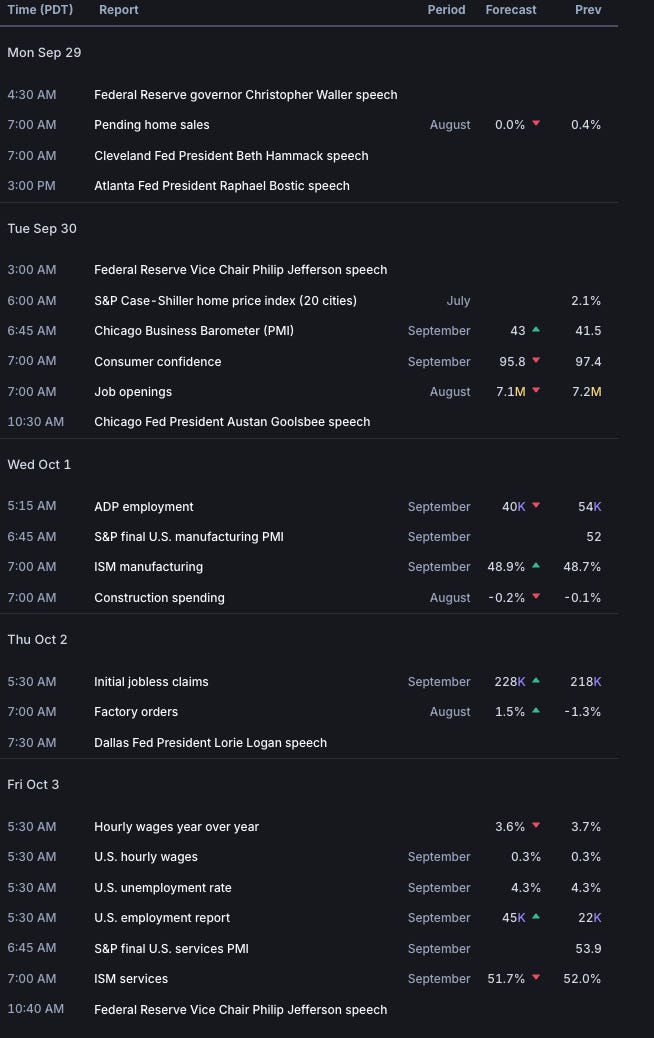Open S&P Case-Shiller home price index report
The height and width of the screenshot is (1038, 654).
pos(225,301)
